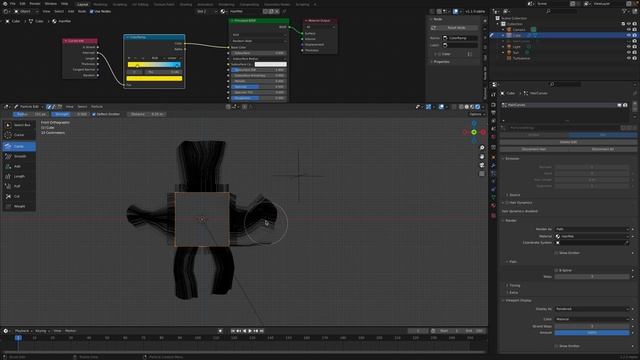Hide Cube object in outliner
The width and height of the screenshot is (640, 360).
629,36
